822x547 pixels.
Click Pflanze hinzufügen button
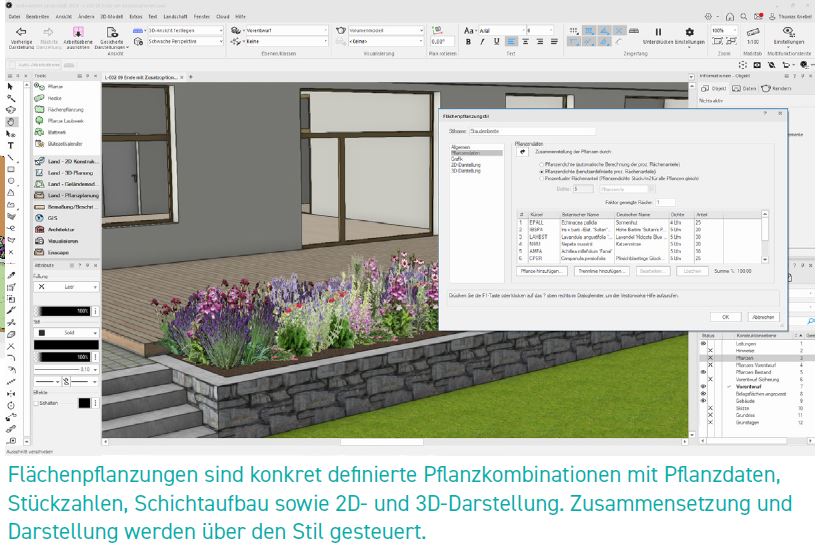[x=542, y=271]
